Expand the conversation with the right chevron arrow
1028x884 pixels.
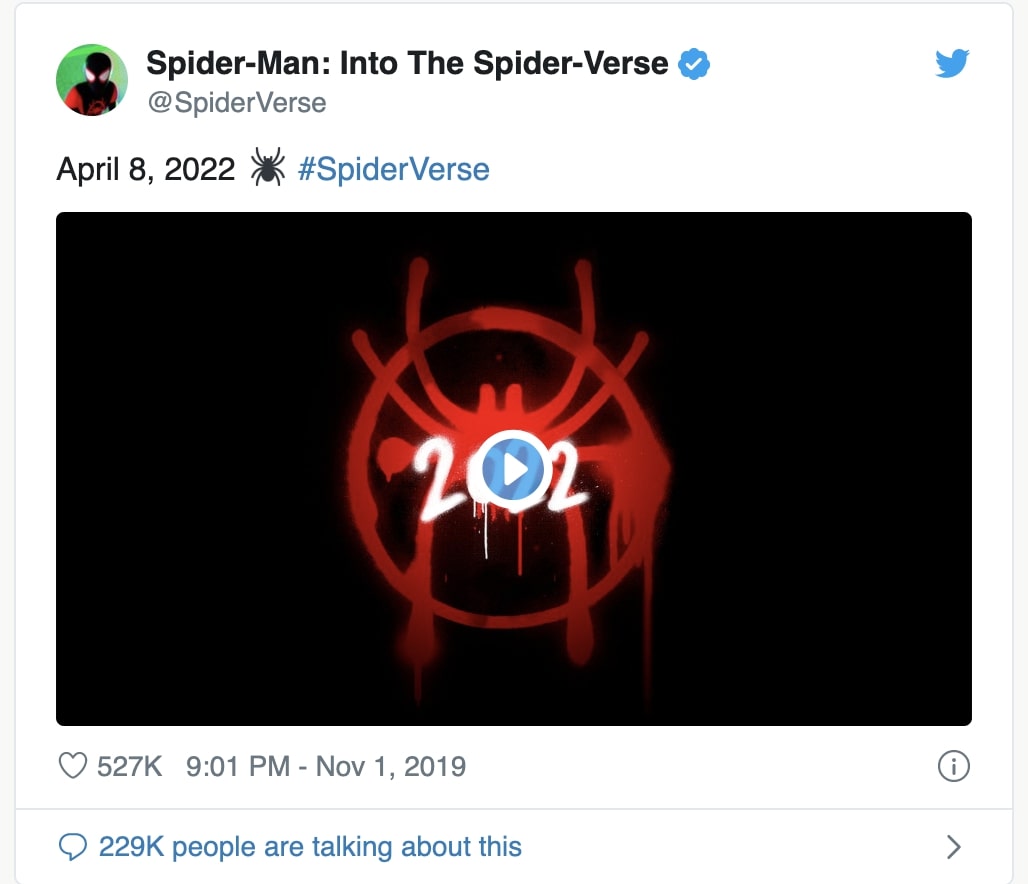pyautogui.click(x=952, y=846)
